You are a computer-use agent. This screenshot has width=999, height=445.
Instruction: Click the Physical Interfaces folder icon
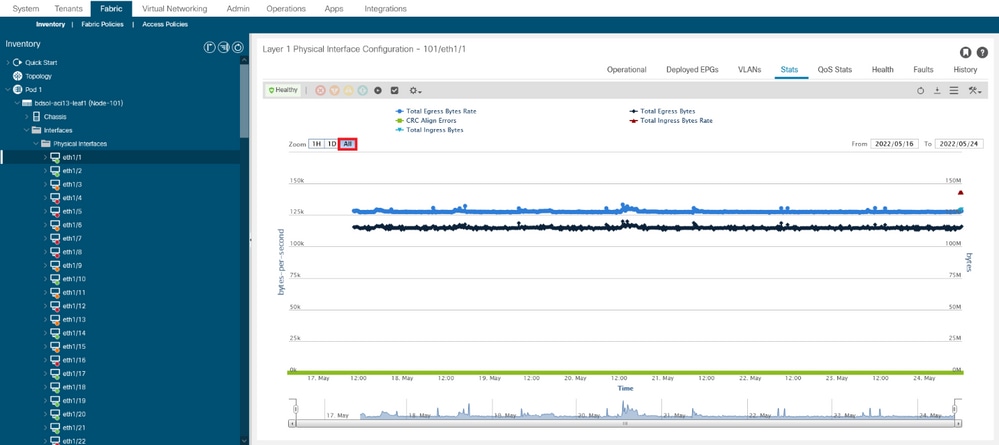(x=46, y=143)
